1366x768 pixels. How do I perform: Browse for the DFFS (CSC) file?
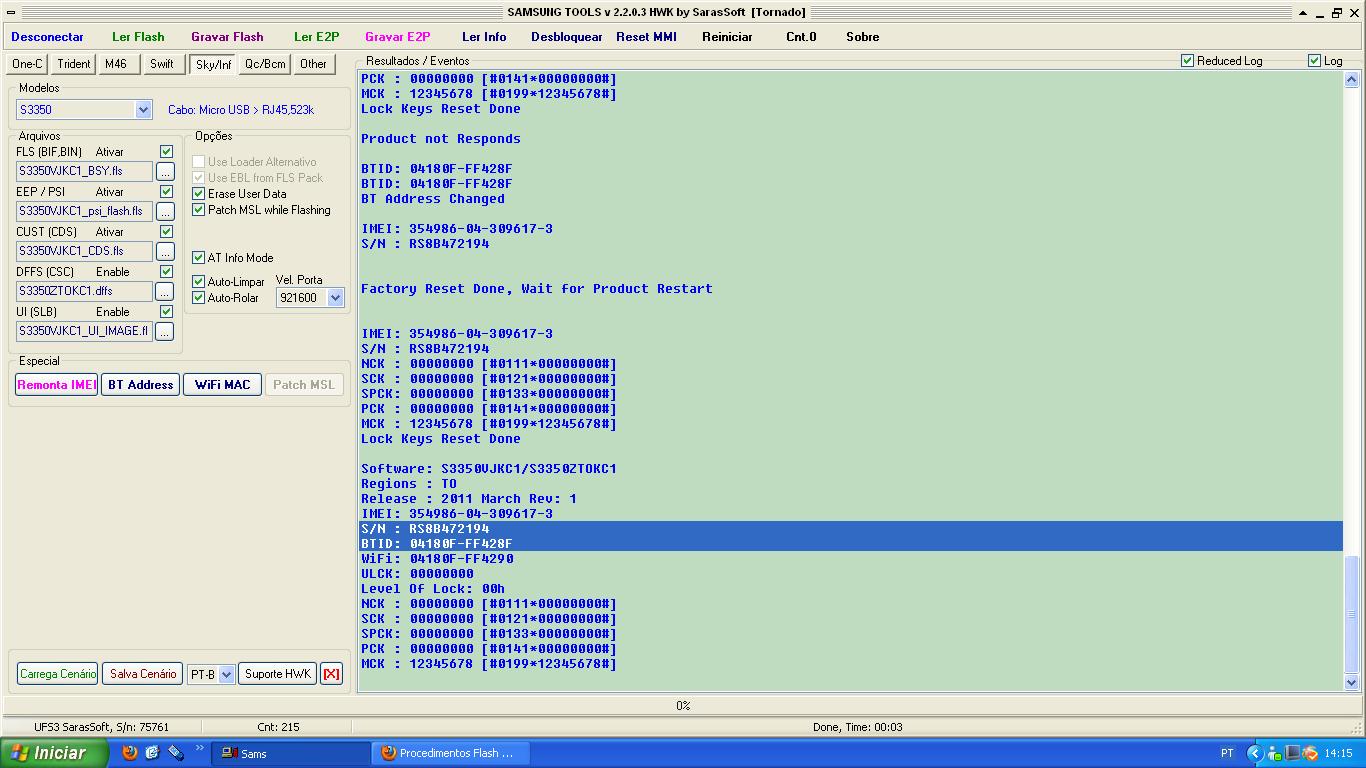coord(165,291)
